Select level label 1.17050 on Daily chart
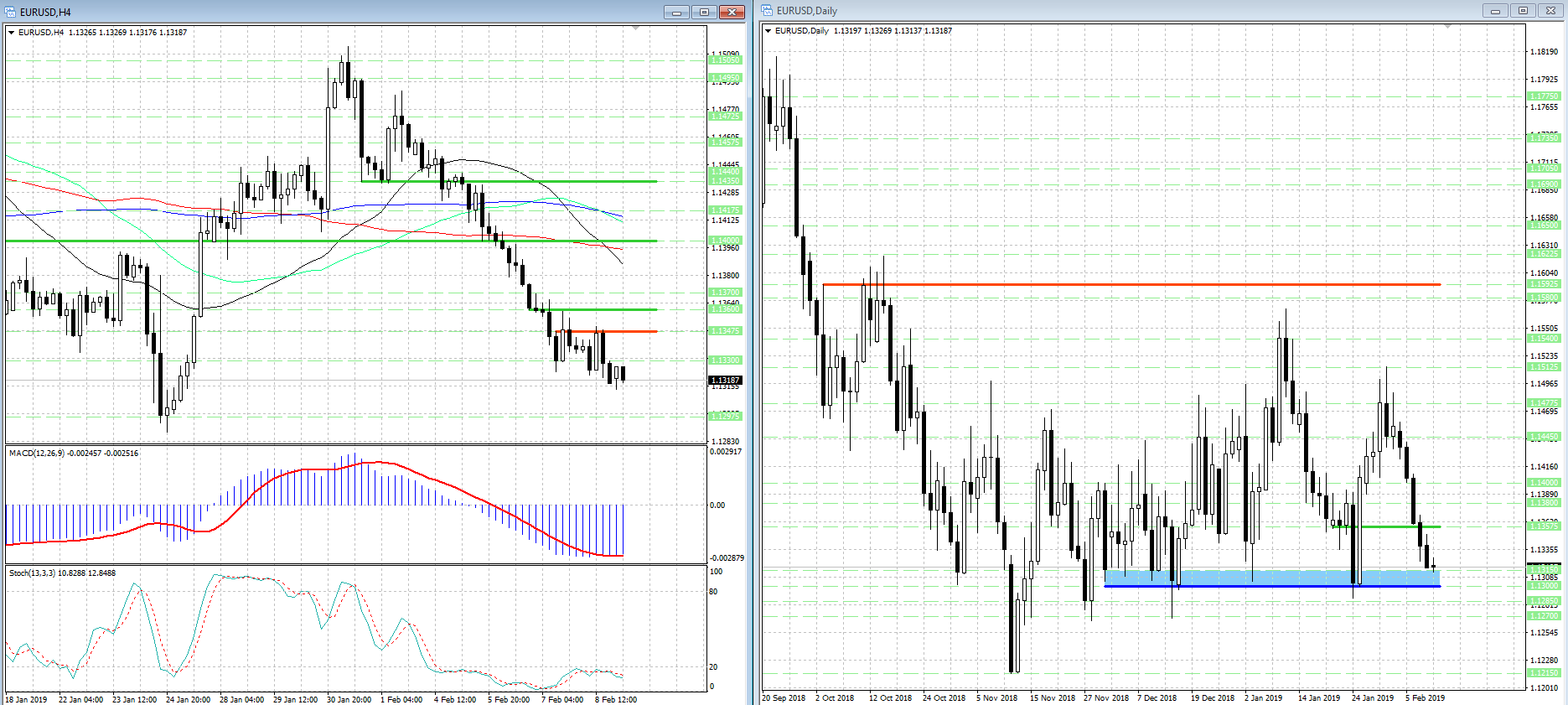 1545,168
